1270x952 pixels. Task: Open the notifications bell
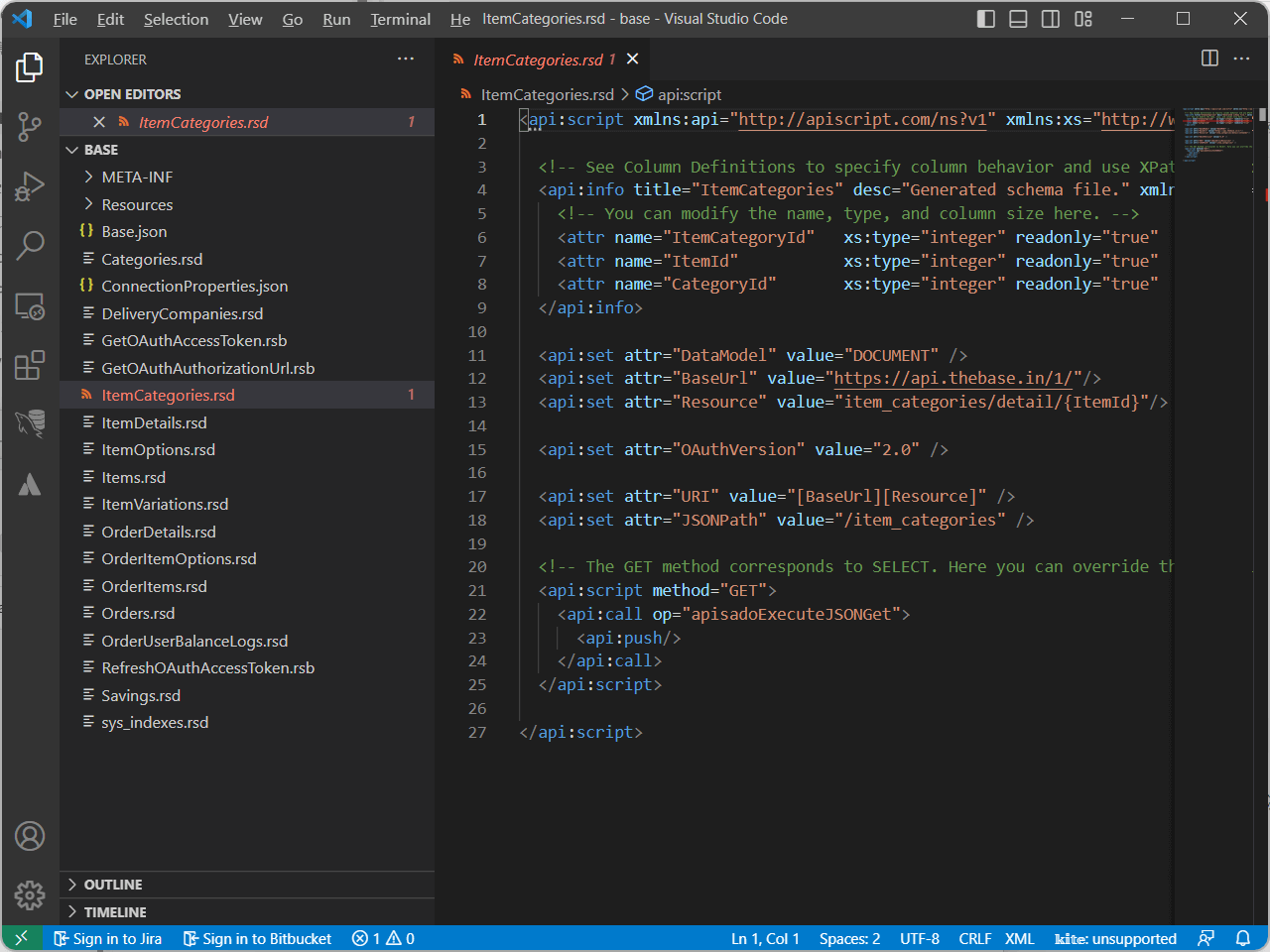1242,938
